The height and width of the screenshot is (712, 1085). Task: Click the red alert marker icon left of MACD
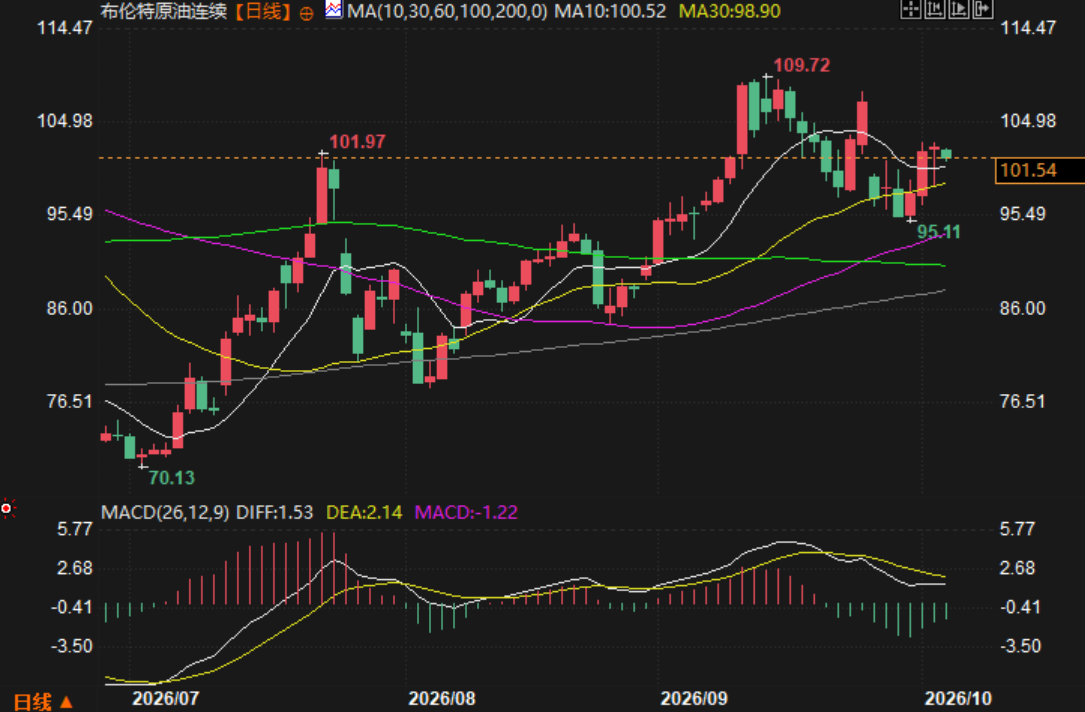pyautogui.click(x=8, y=509)
